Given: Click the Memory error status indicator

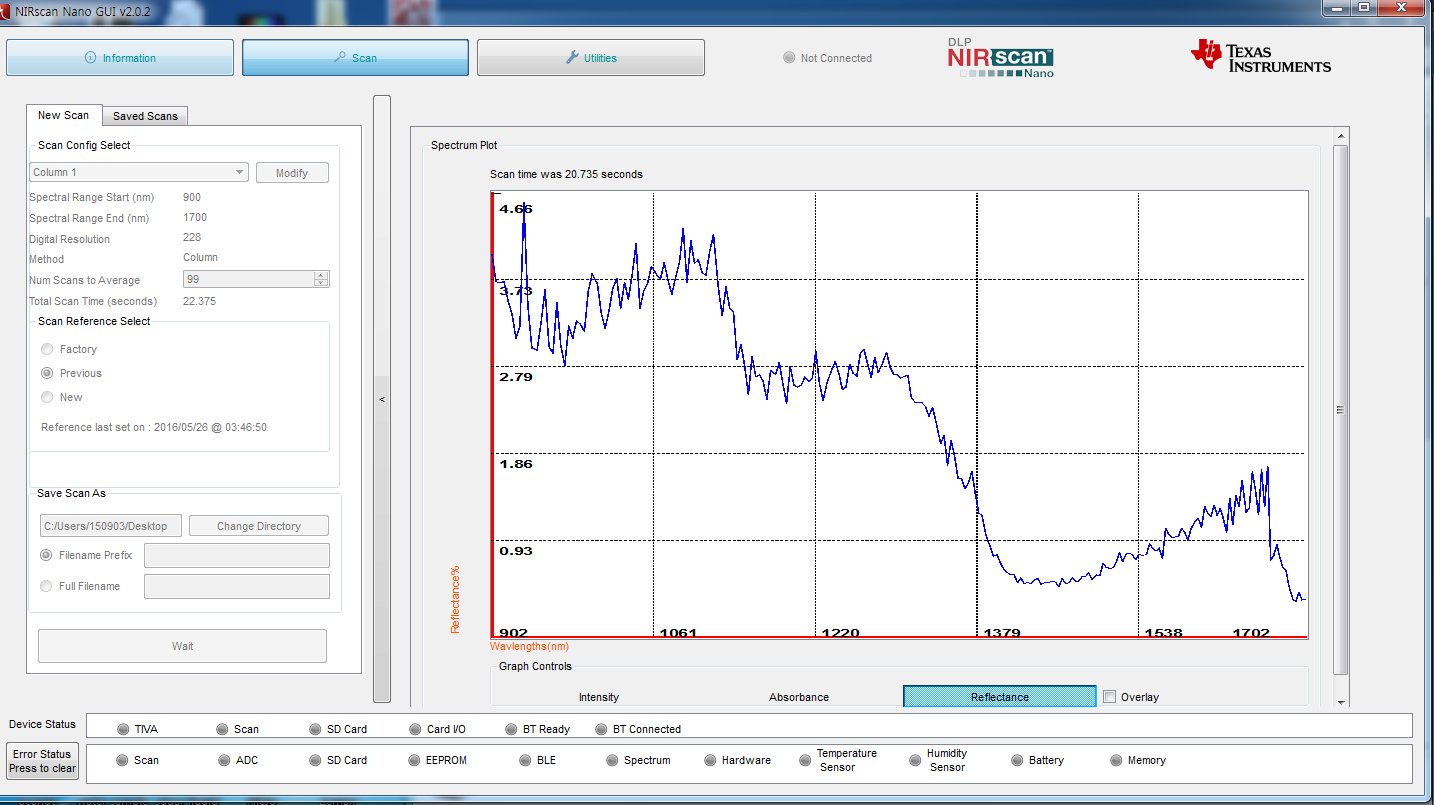Looking at the screenshot, I should pyautogui.click(x=1117, y=760).
